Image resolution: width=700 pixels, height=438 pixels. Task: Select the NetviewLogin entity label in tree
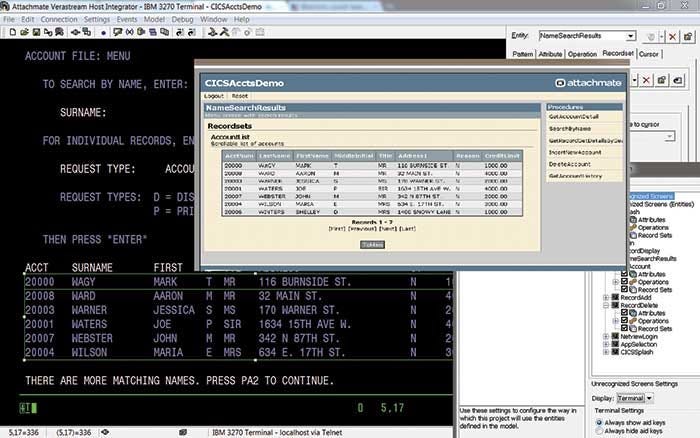pos(639,336)
